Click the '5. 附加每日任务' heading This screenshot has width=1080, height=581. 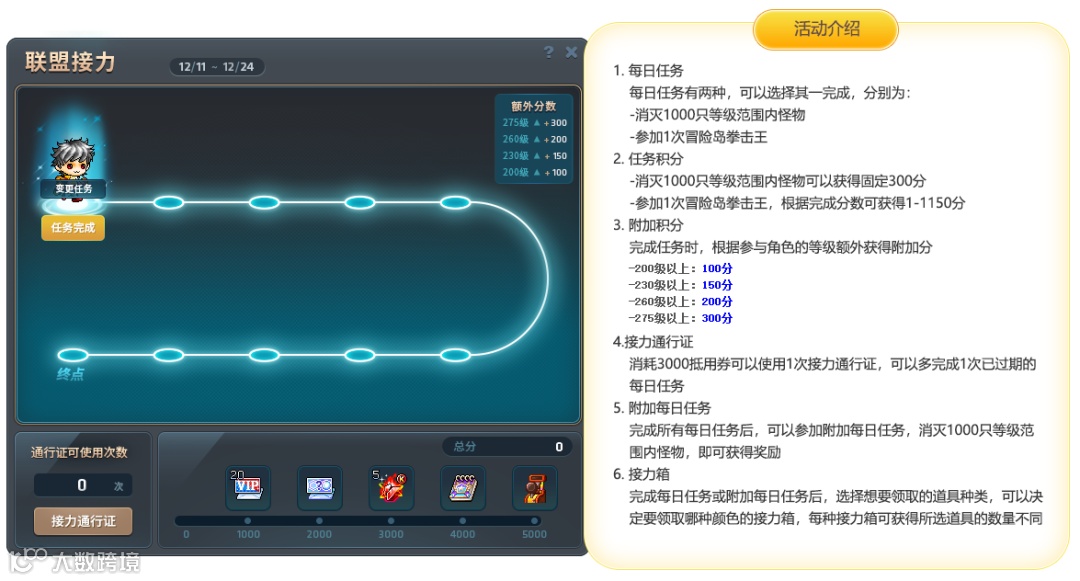[662, 408]
